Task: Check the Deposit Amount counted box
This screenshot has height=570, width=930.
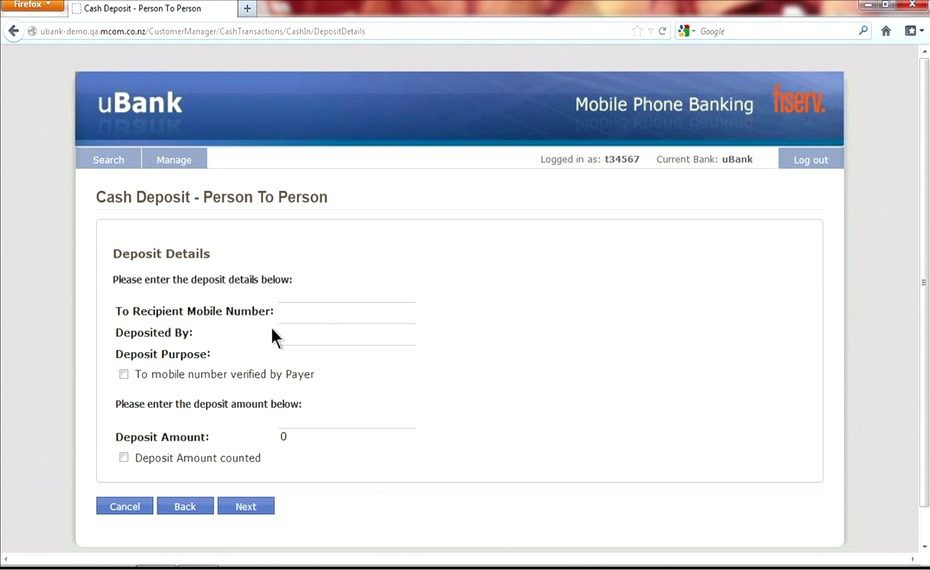Action: (123, 457)
